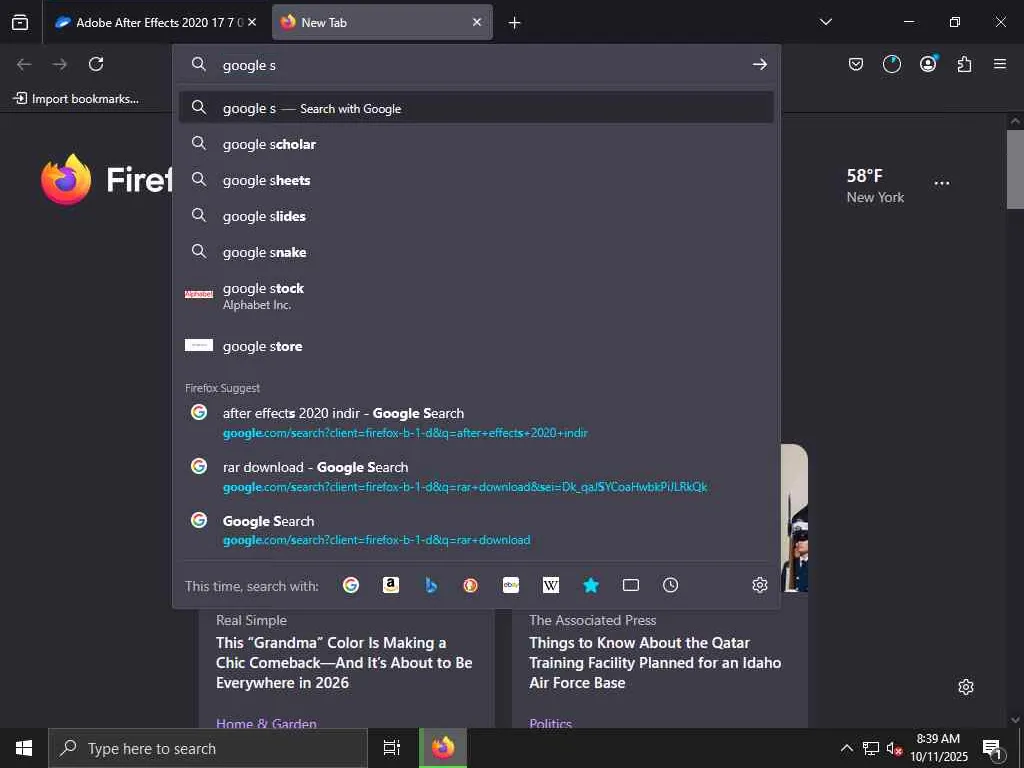Select Bing in the search-with row
The image size is (1024, 768).
tap(431, 585)
